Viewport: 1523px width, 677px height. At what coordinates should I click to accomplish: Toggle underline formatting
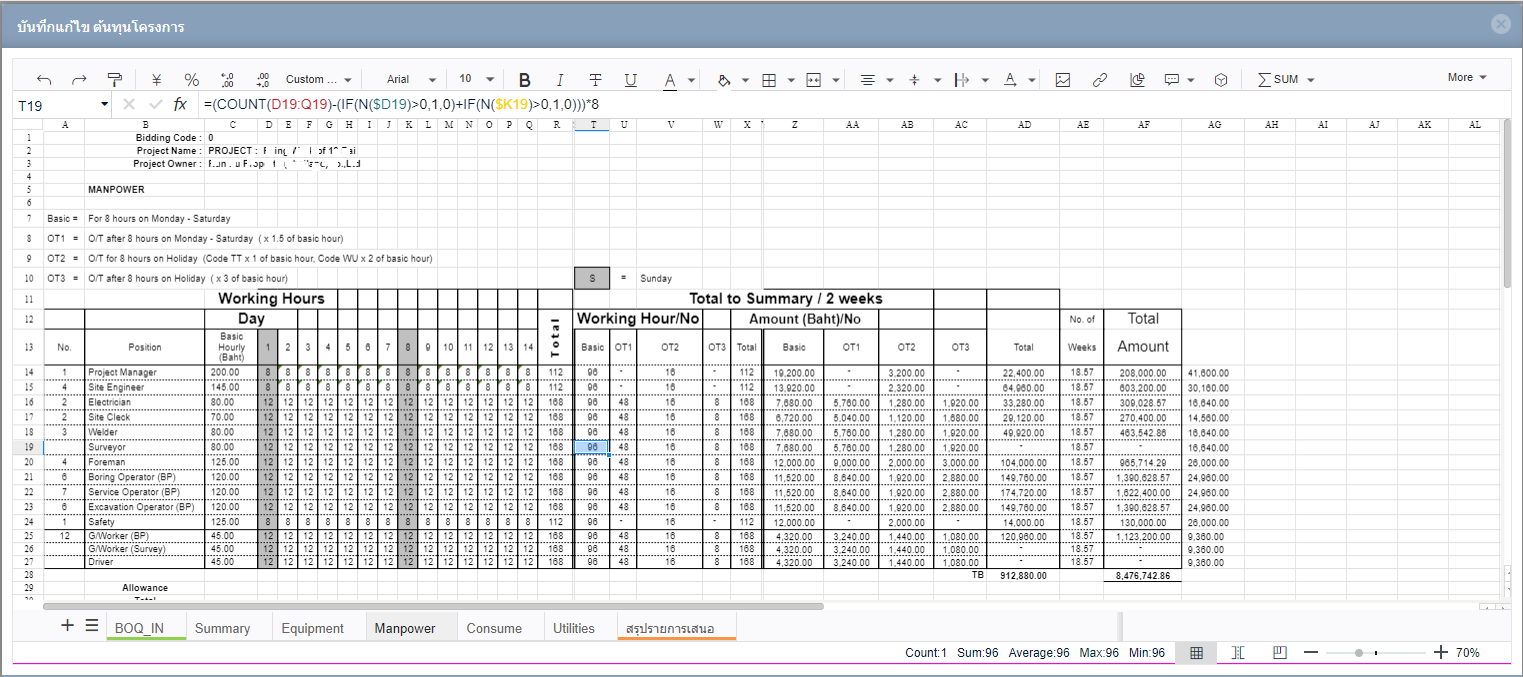click(631, 80)
